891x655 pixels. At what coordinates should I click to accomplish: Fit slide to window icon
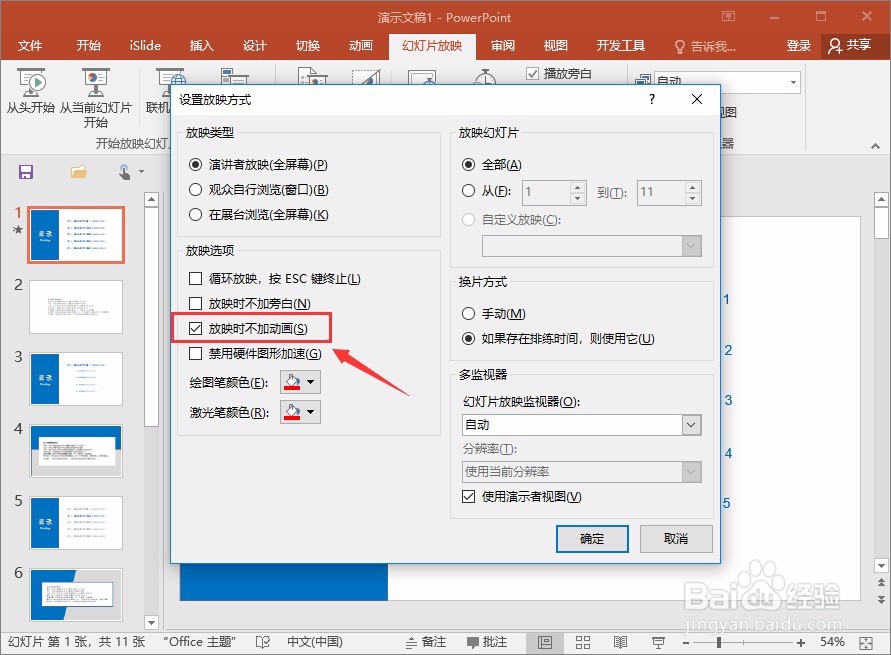point(865,643)
